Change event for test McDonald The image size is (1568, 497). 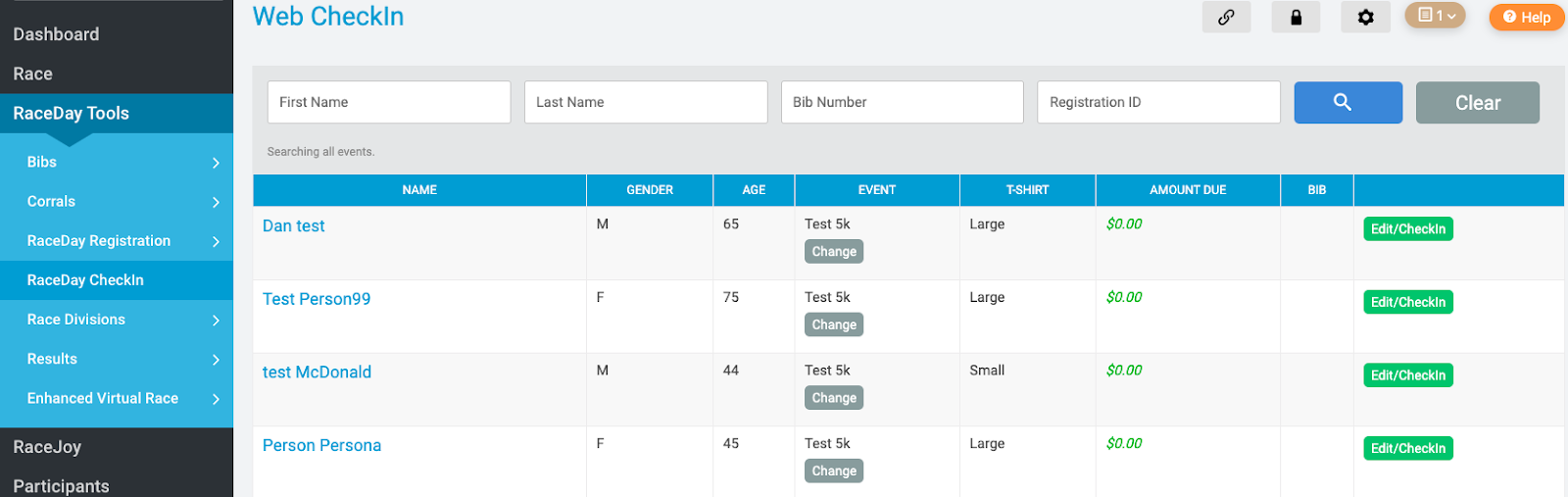point(834,398)
